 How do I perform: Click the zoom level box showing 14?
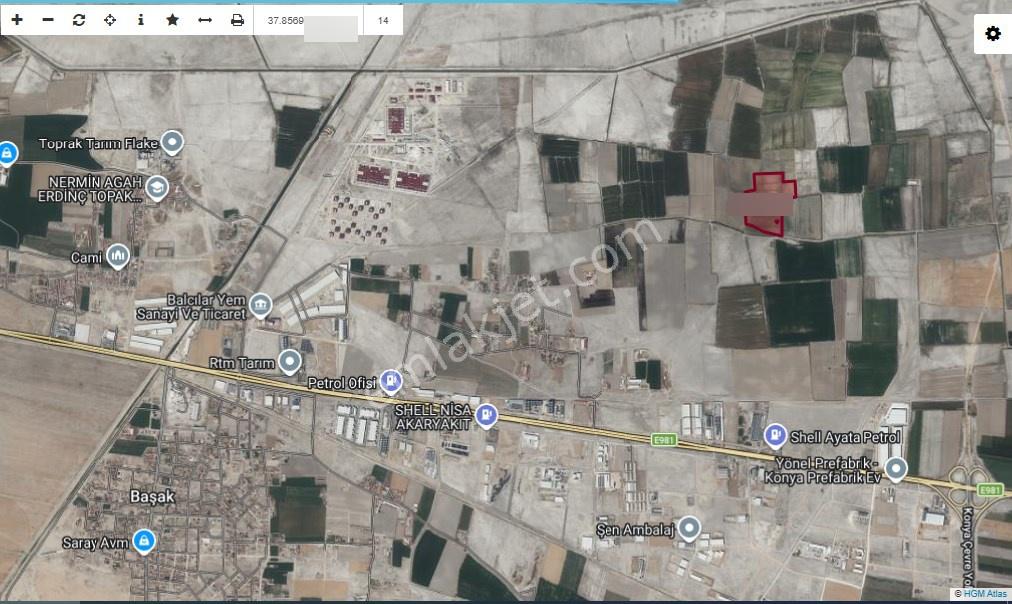[x=383, y=20]
